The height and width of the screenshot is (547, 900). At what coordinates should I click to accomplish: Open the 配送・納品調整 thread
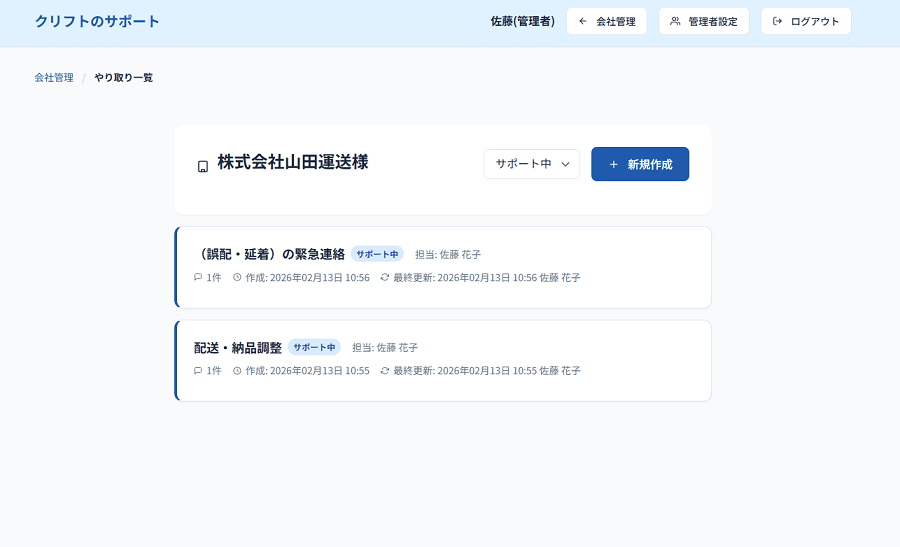238,347
